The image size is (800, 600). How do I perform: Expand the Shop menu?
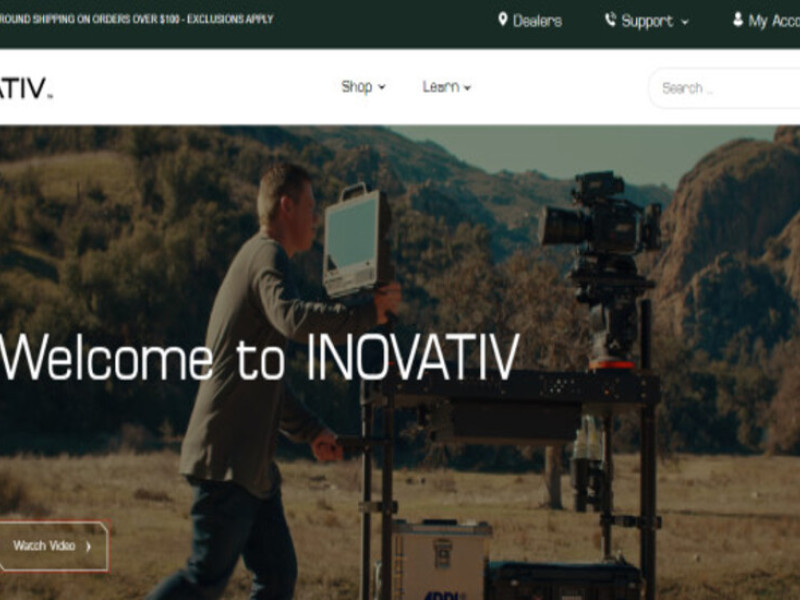pos(363,87)
